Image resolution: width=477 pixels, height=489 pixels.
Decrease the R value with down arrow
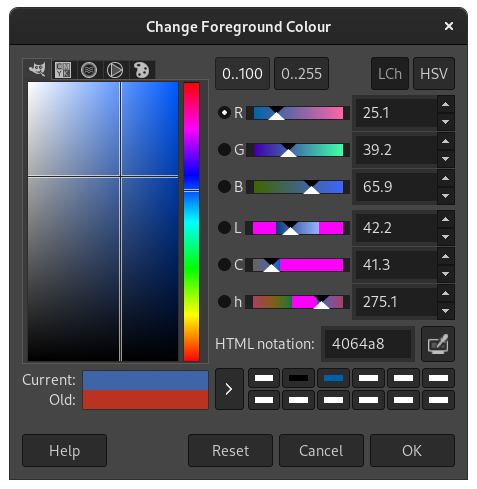coord(446,122)
